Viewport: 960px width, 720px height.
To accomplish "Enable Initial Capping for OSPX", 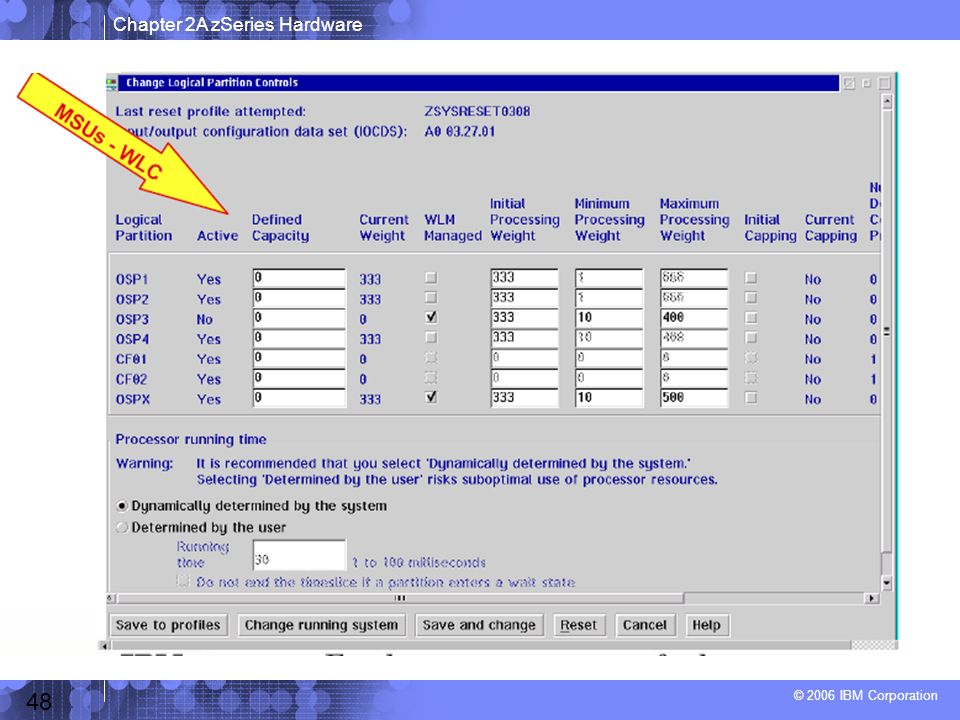I will pyautogui.click(x=751, y=398).
